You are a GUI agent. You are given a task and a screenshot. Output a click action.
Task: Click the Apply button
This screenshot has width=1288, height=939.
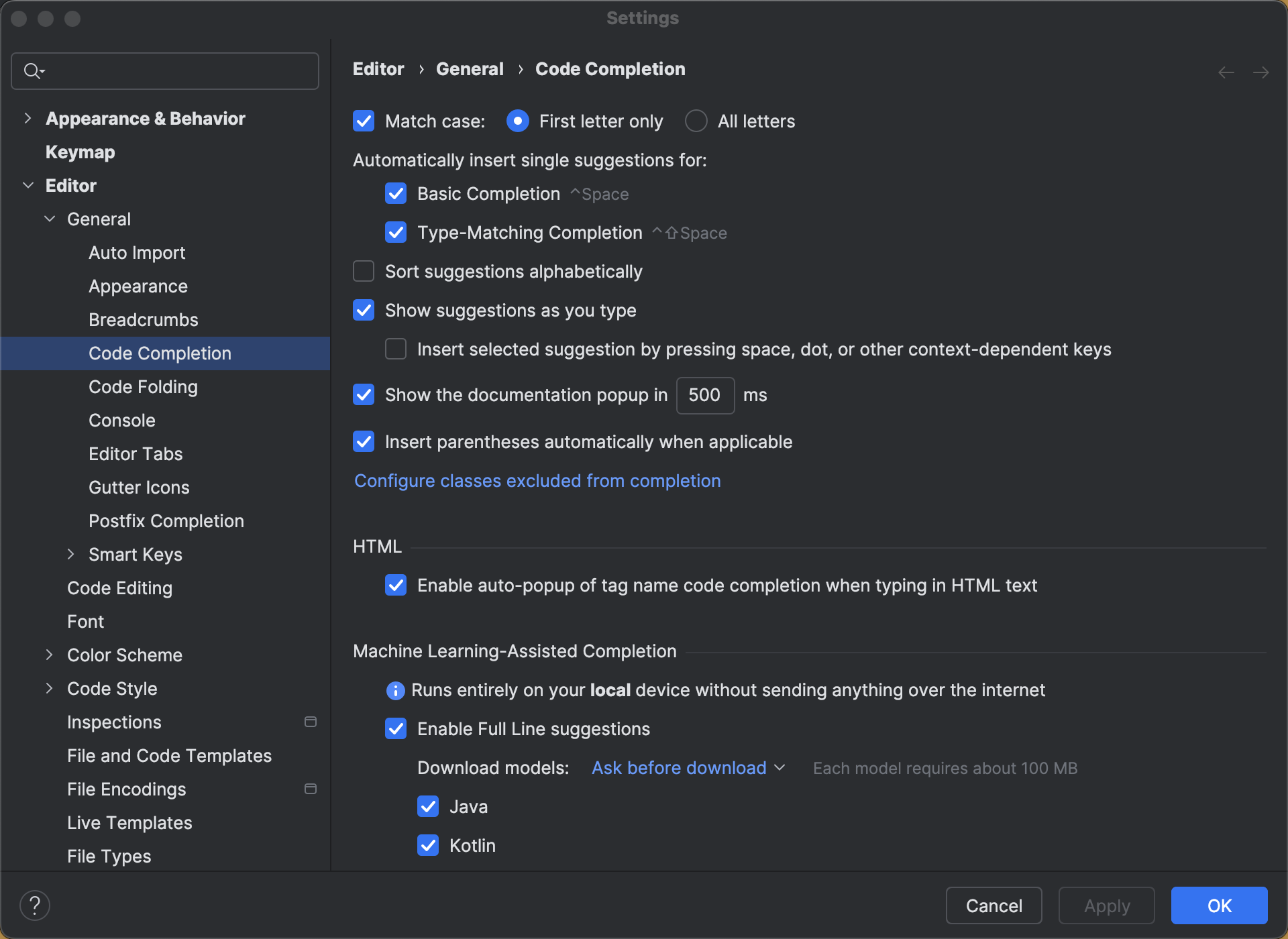pyautogui.click(x=1106, y=905)
